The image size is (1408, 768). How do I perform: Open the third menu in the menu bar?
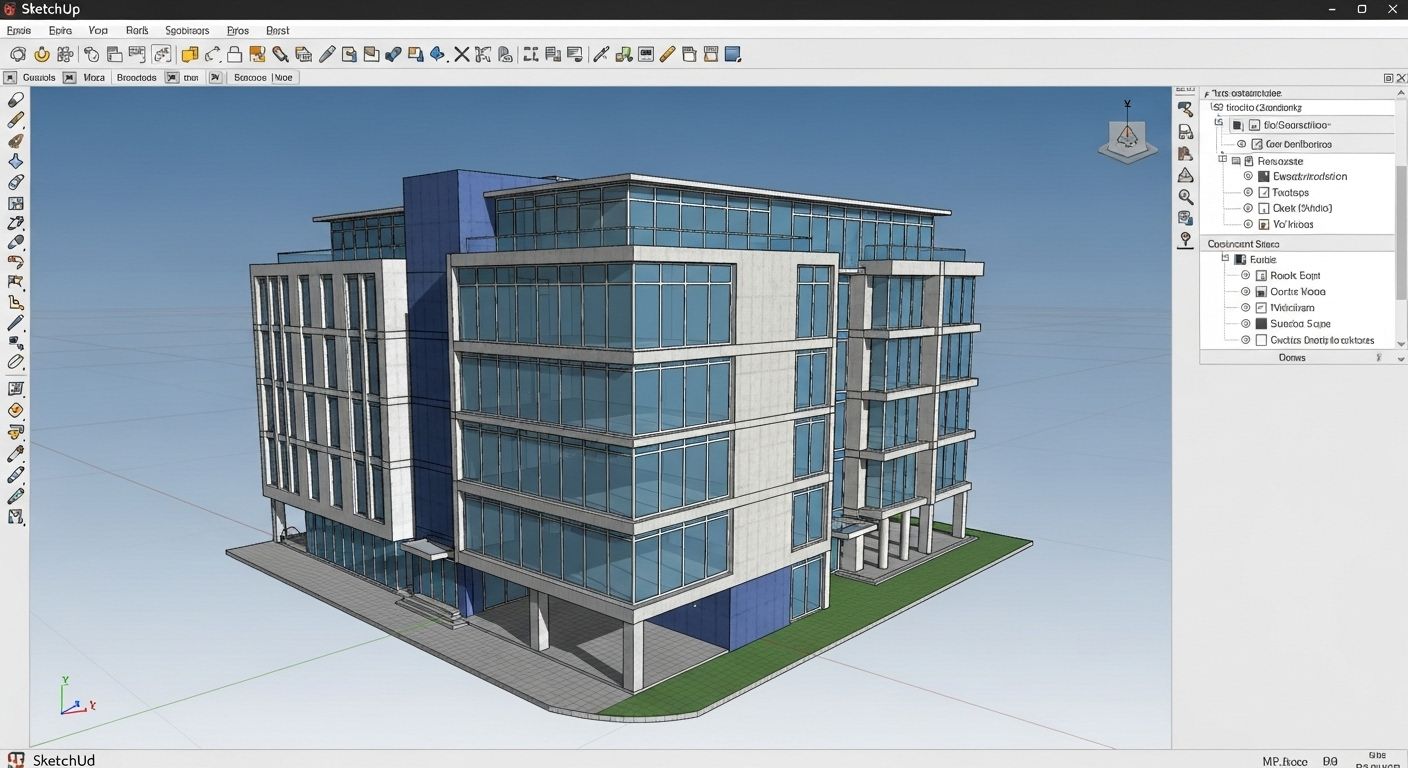tap(98, 30)
